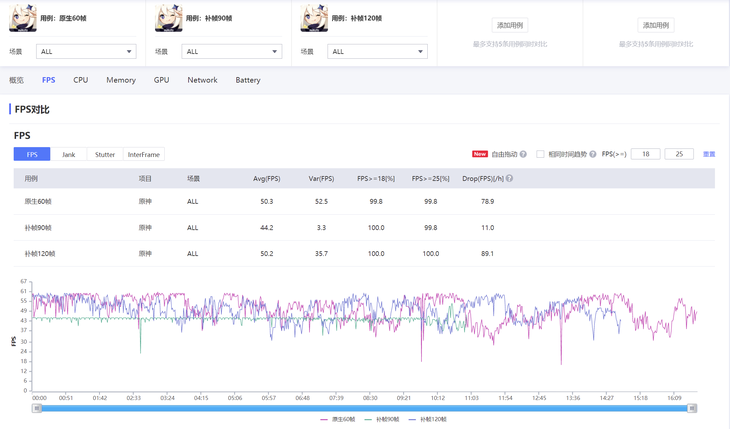This screenshot has width=730, height=429.
Task: Open scene dropdown for 补帧90帧 case
Action: coord(231,51)
